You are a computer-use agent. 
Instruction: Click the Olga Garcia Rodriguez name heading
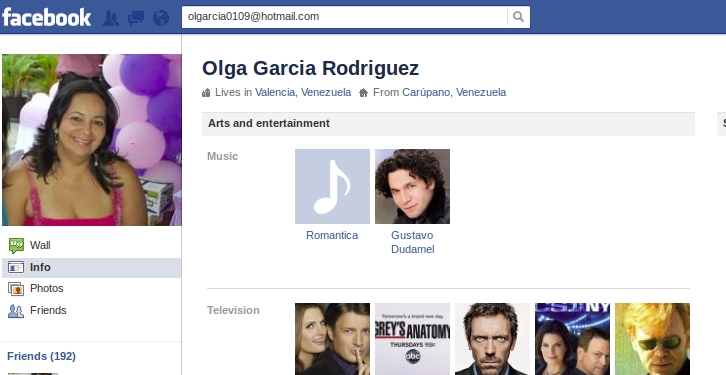[x=311, y=69]
